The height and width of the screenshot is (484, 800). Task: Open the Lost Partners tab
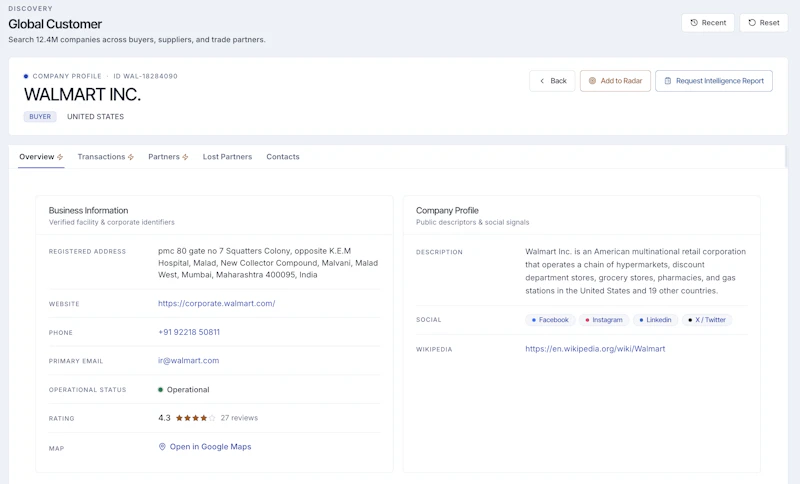(228, 157)
